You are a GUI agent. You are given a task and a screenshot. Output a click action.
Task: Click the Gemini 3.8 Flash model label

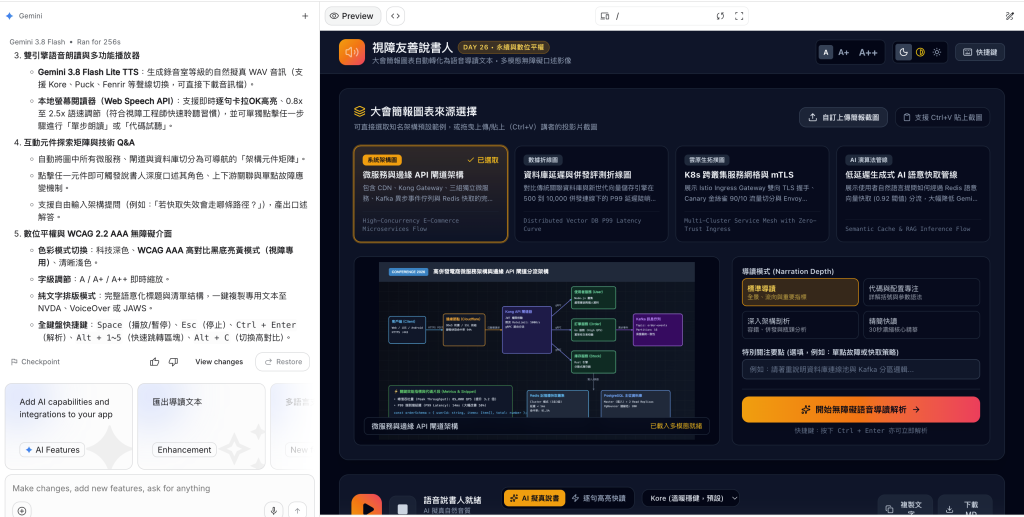[x=37, y=42]
